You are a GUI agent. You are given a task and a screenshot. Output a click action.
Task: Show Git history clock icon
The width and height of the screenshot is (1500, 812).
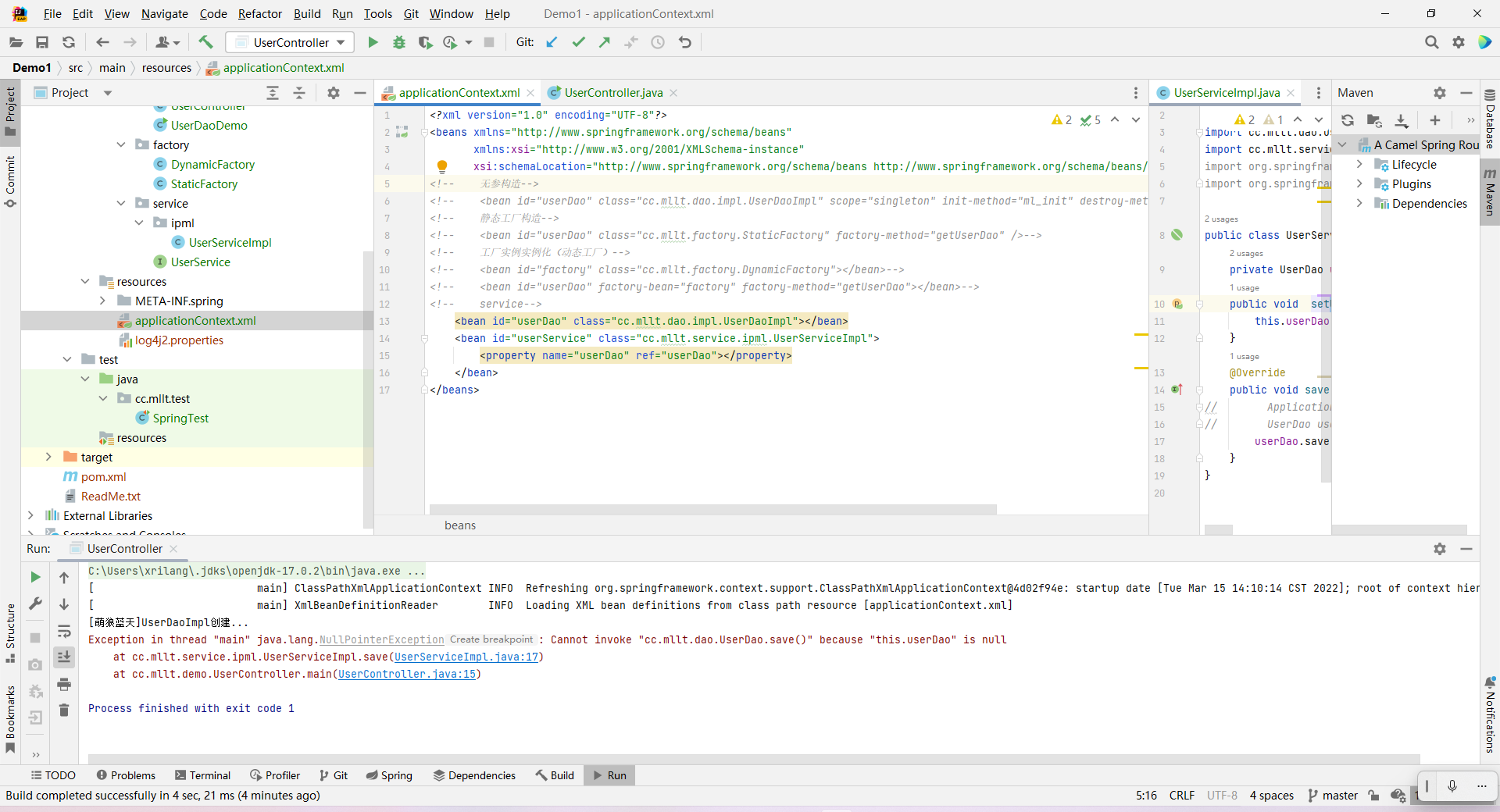point(658,42)
